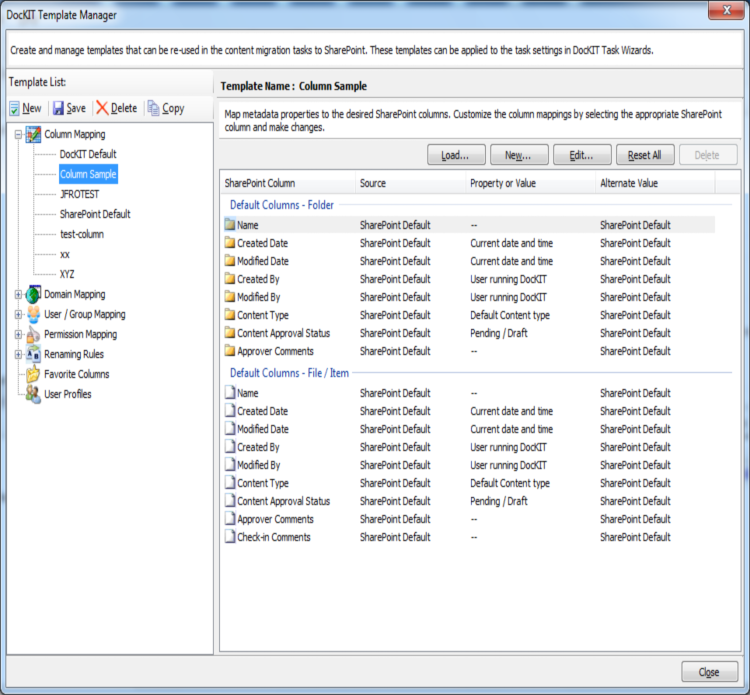Screen dimensions: 750x695
Task: Click the Close button
Action: (709, 672)
